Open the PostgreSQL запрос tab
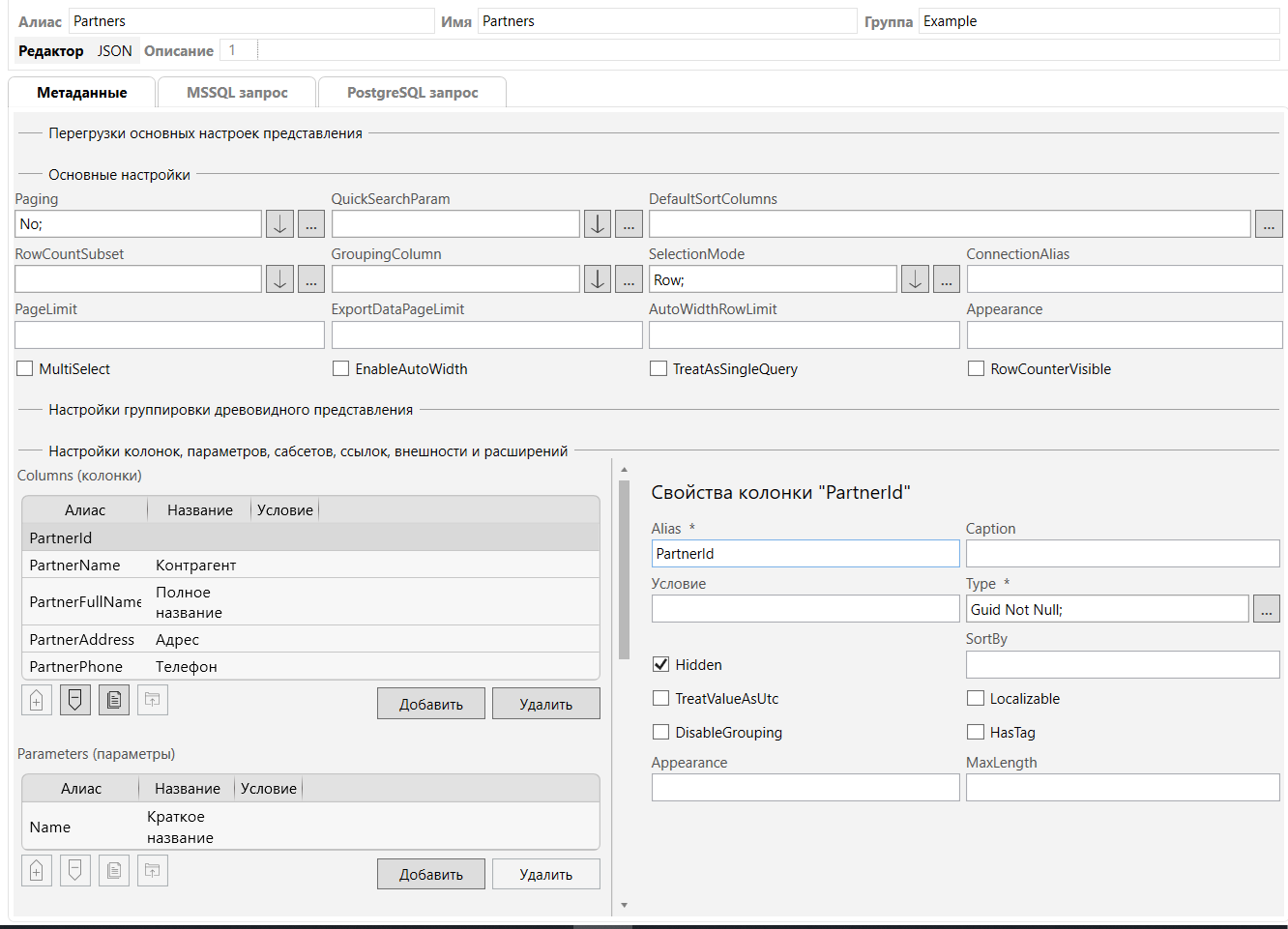Viewport: 1288px width, 929px height. click(x=413, y=93)
